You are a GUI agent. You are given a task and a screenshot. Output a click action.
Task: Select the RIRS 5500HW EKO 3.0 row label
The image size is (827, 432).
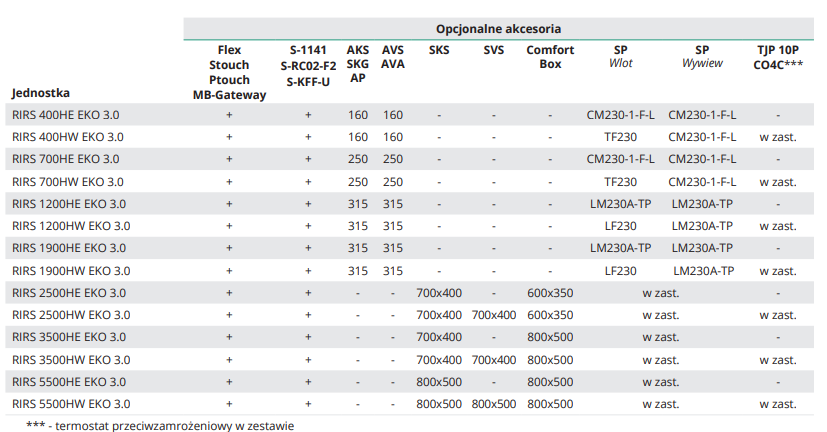coord(71,404)
